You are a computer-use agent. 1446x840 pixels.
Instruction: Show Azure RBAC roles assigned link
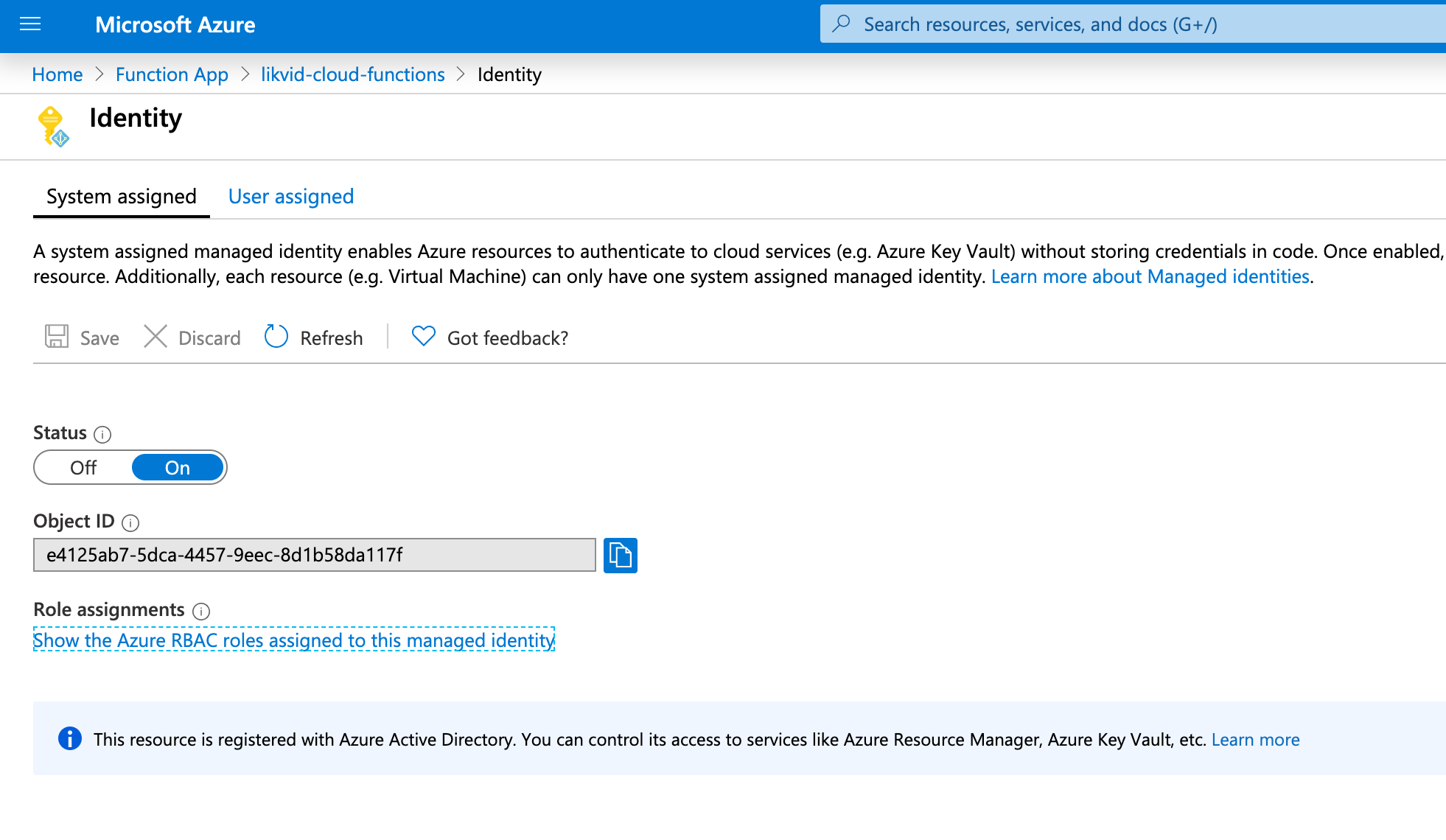(x=294, y=640)
